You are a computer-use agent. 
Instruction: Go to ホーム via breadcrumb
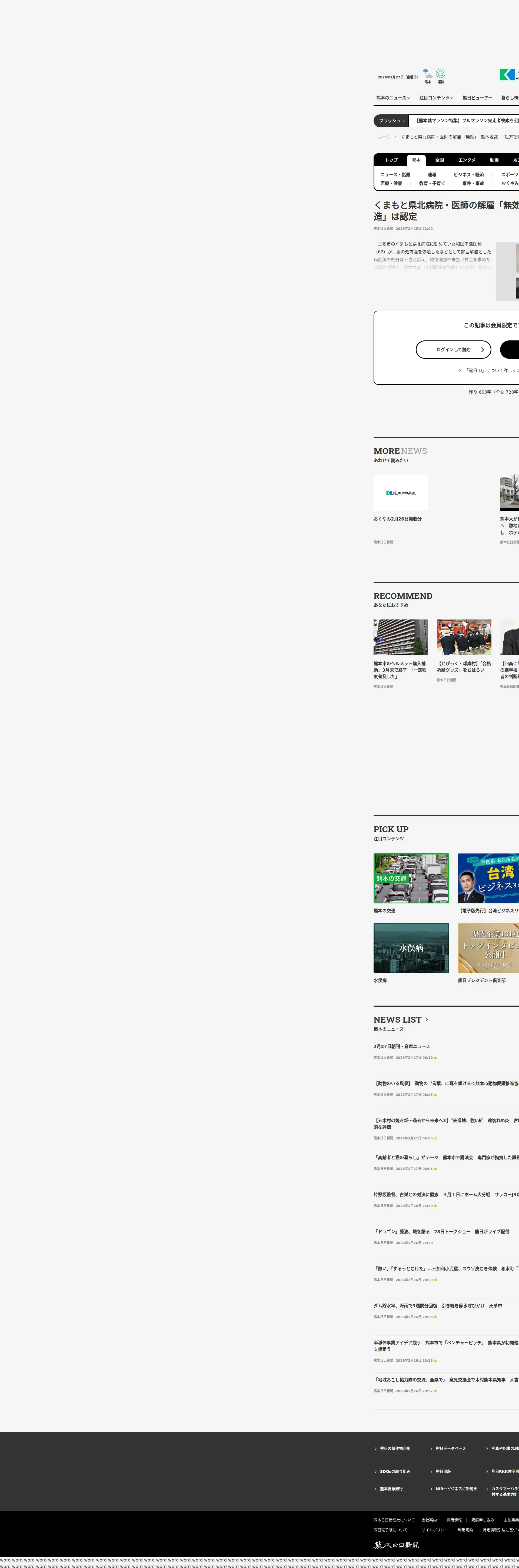[x=384, y=137]
